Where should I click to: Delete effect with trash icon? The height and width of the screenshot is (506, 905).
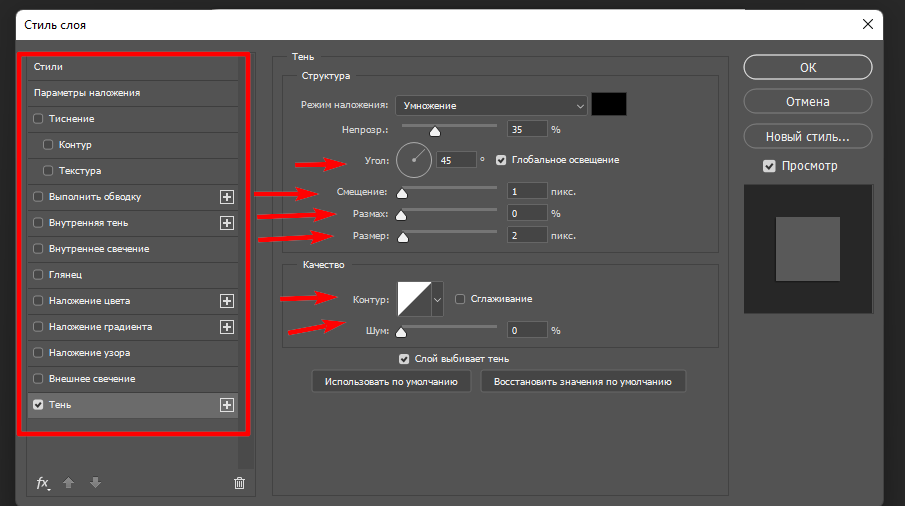pos(240,483)
